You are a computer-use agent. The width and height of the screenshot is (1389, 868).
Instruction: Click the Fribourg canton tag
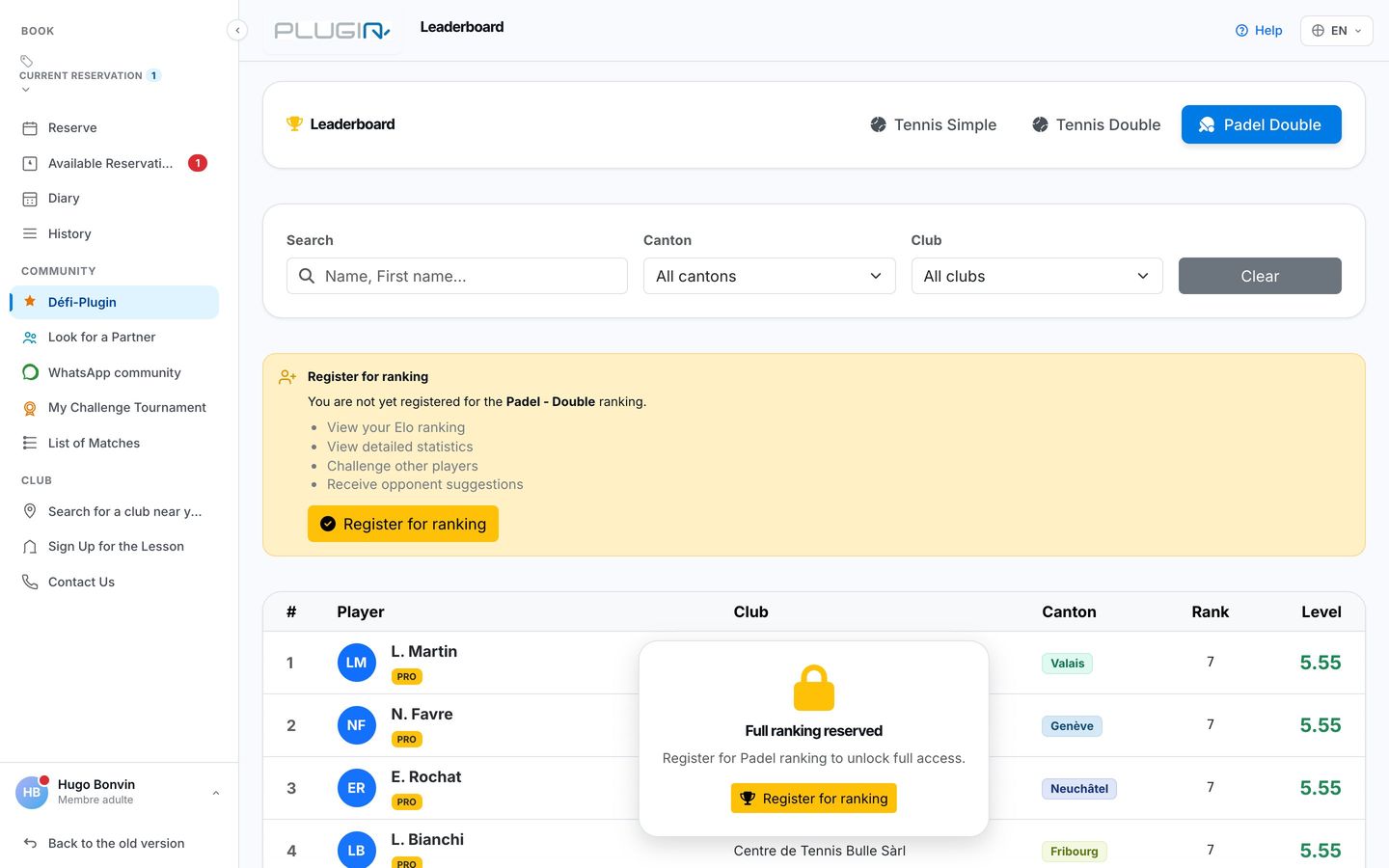(1074, 852)
